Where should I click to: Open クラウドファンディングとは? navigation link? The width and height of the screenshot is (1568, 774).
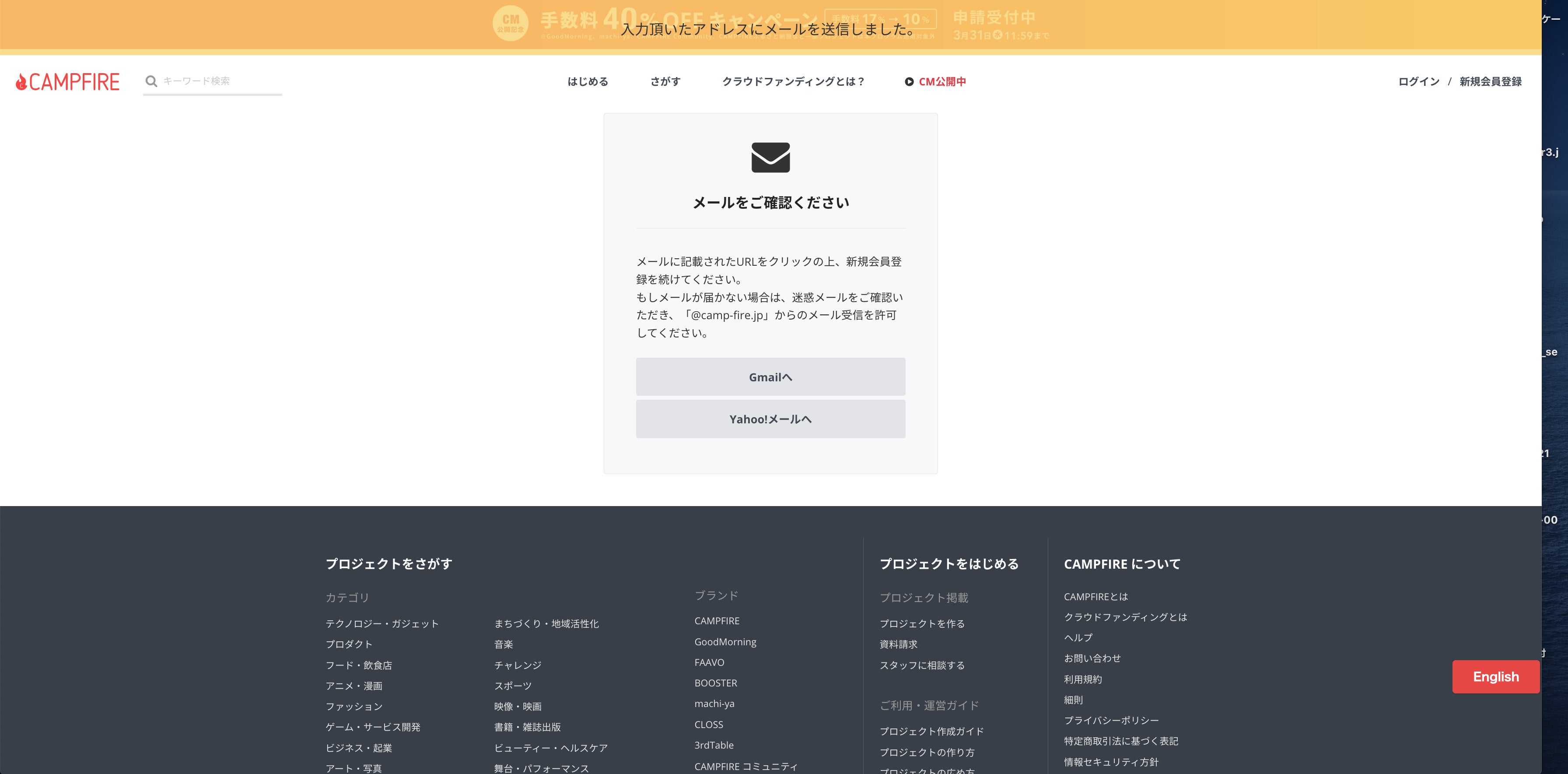tap(793, 81)
